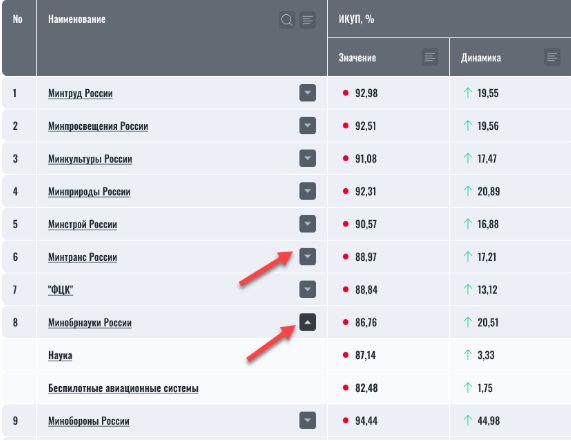Select value 88,84 cell
Screen dimensions: 571x441
pos(366,290)
